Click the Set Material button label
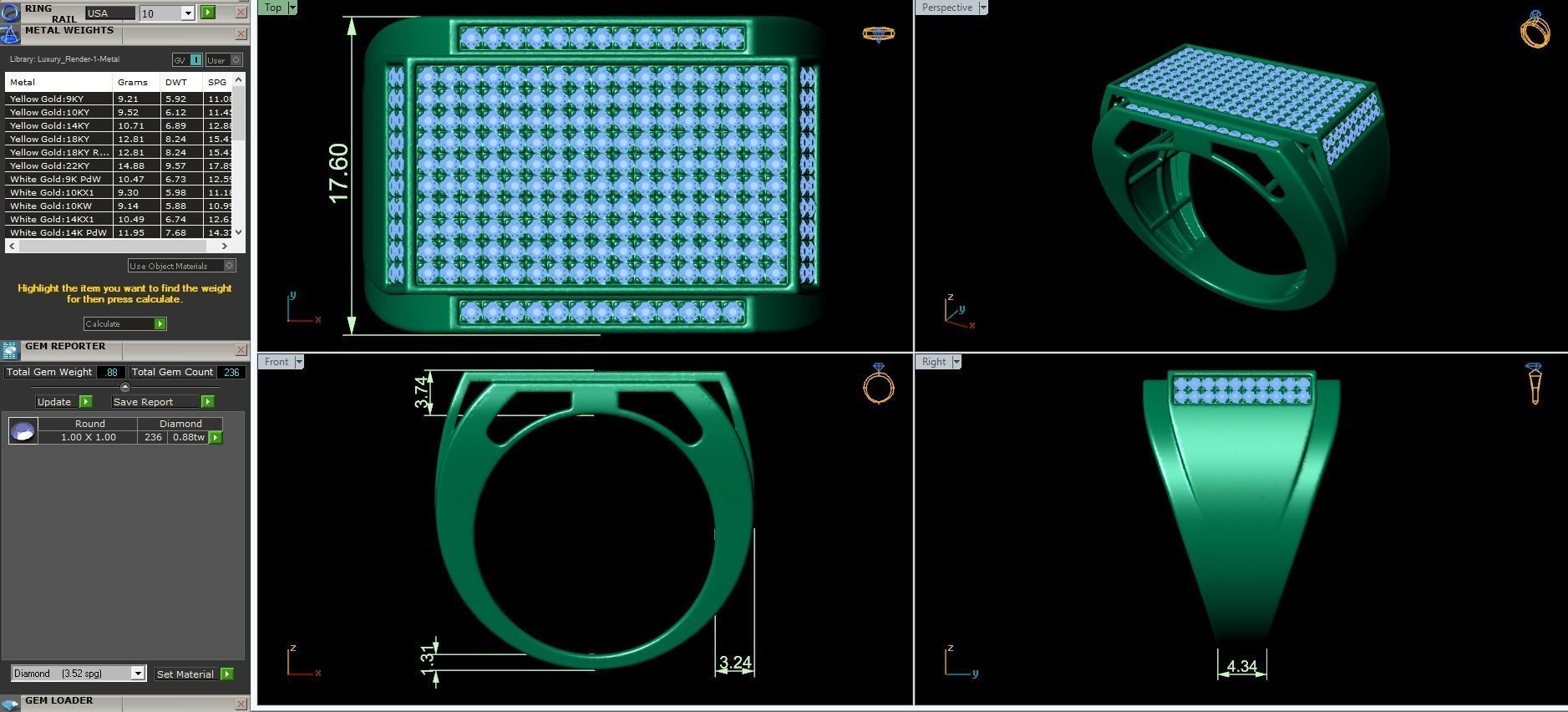 pos(185,674)
